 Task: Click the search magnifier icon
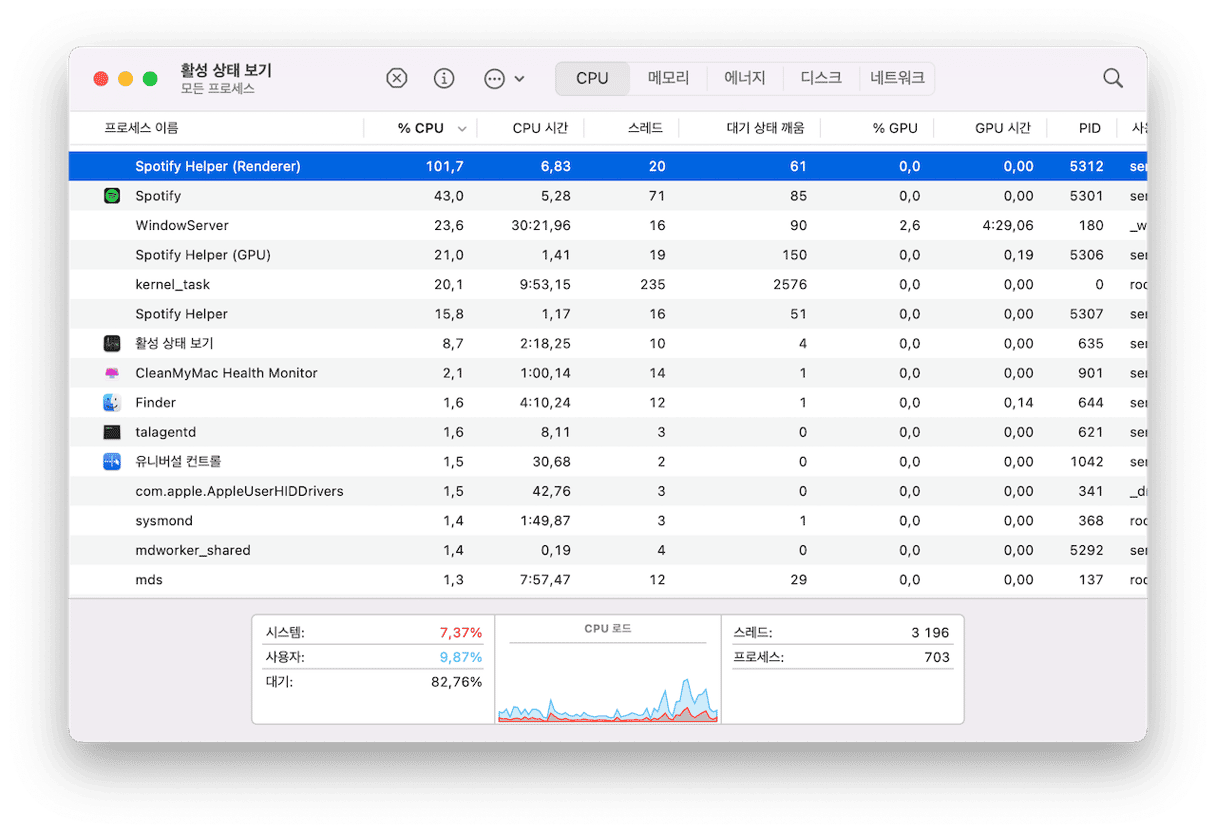pos(1112,78)
